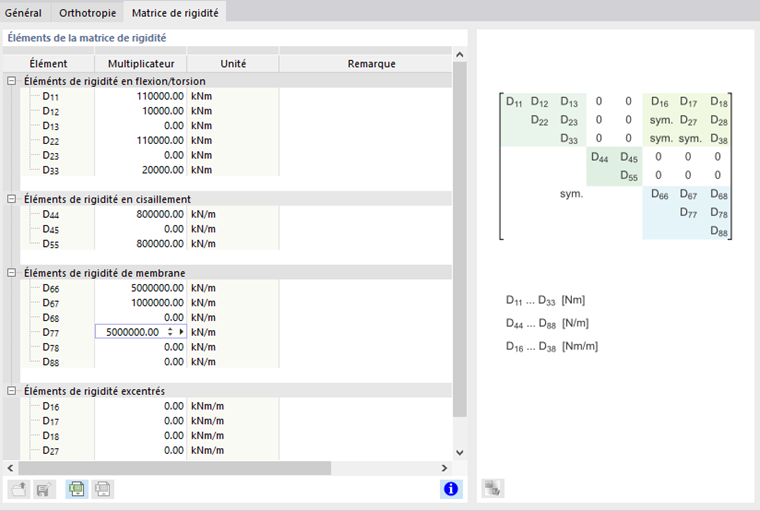Switch to the Orthotropie tab
Screen dimensions: 760x511
point(88,13)
